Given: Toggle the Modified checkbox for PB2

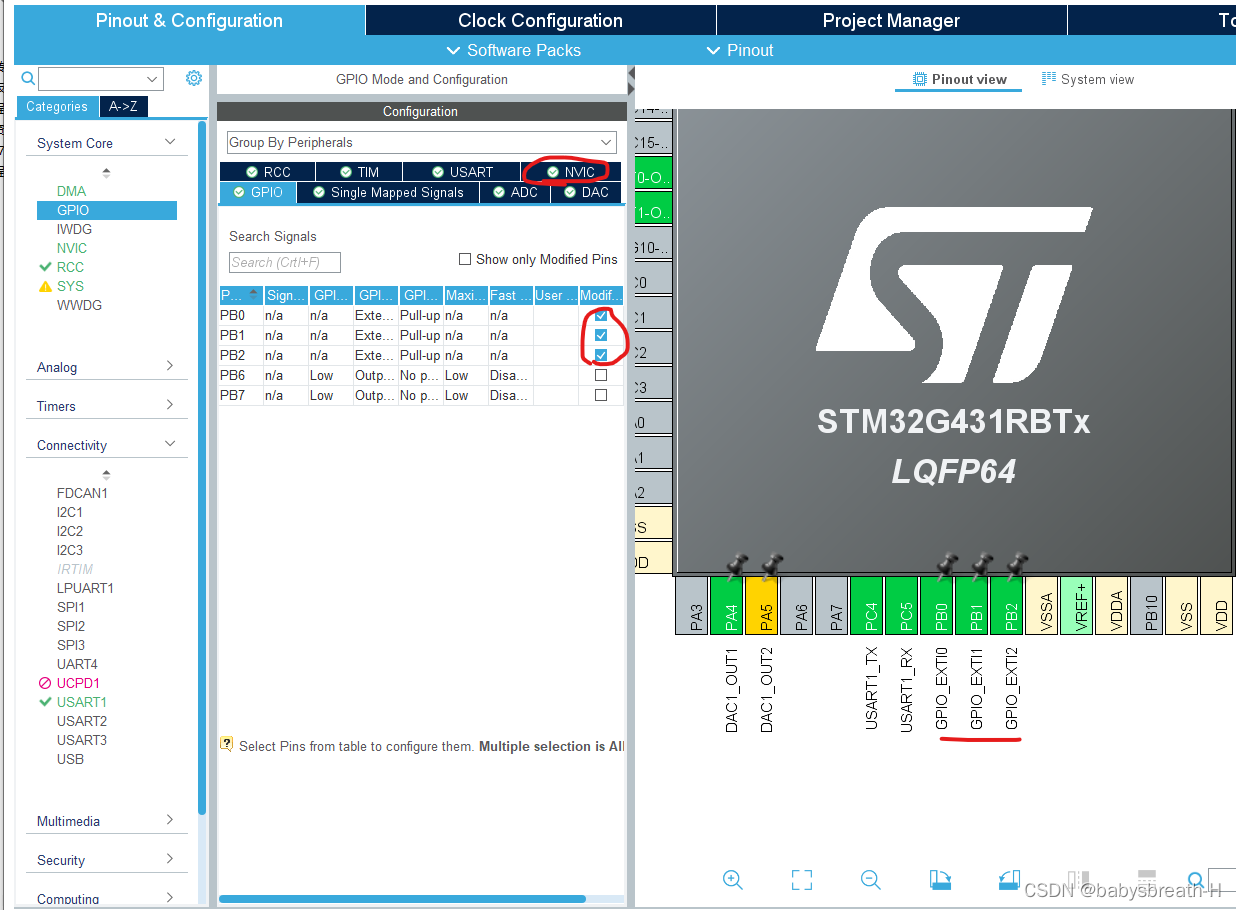Looking at the screenshot, I should (601, 356).
